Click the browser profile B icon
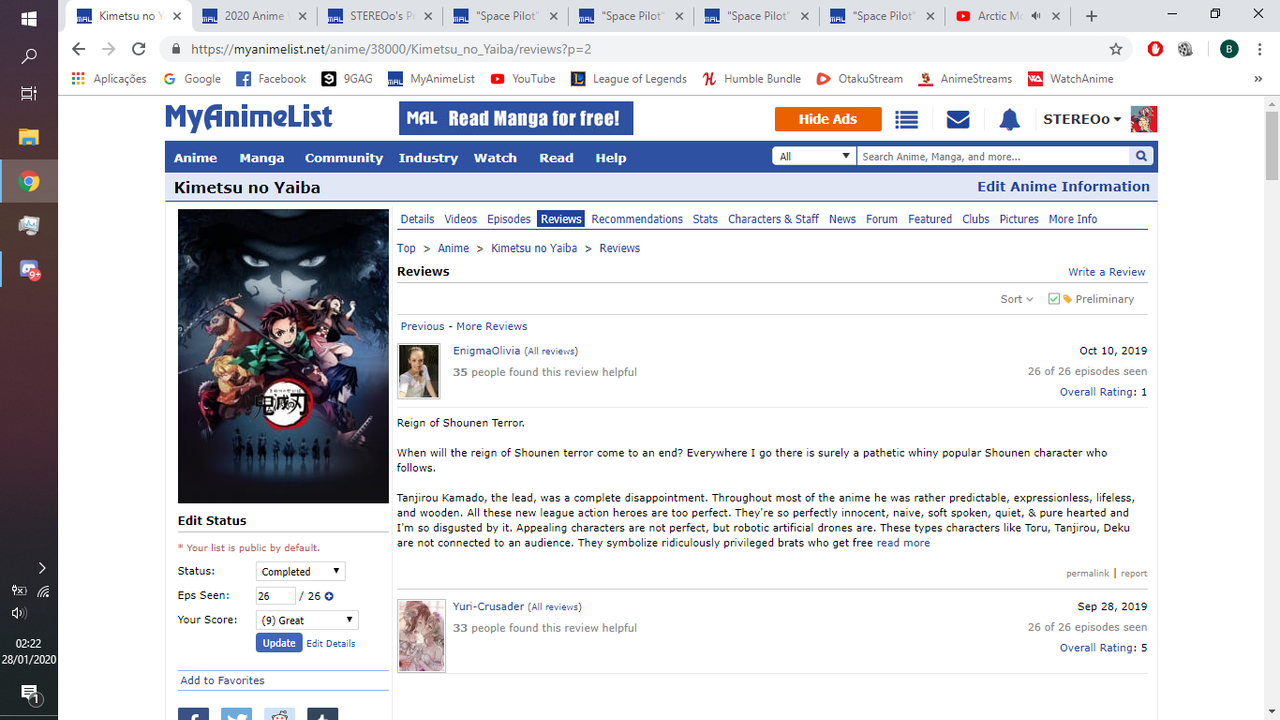 pos(1229,49)
